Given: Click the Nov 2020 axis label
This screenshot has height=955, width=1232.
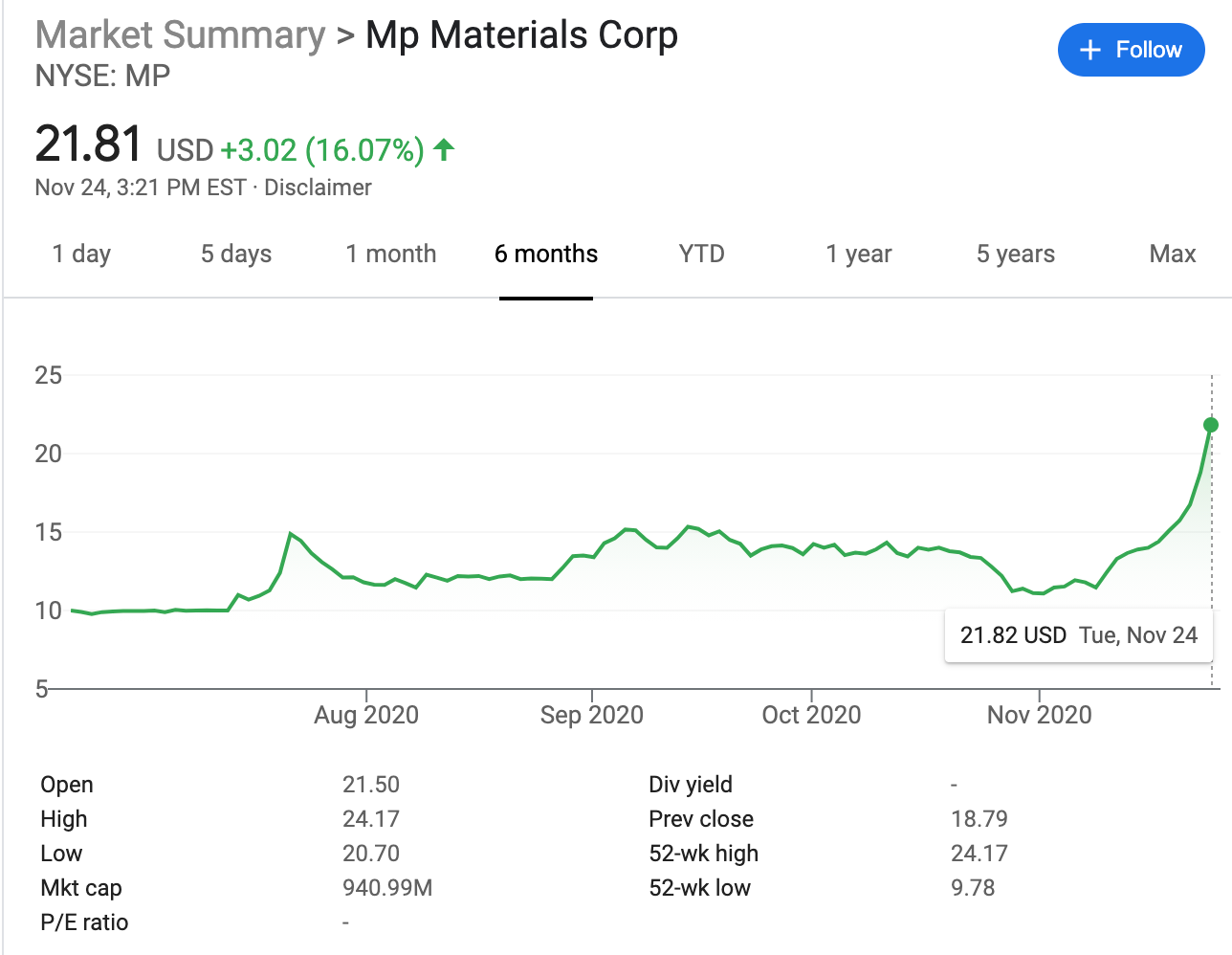Looking at the screenshot, I should coord(1039,715).
